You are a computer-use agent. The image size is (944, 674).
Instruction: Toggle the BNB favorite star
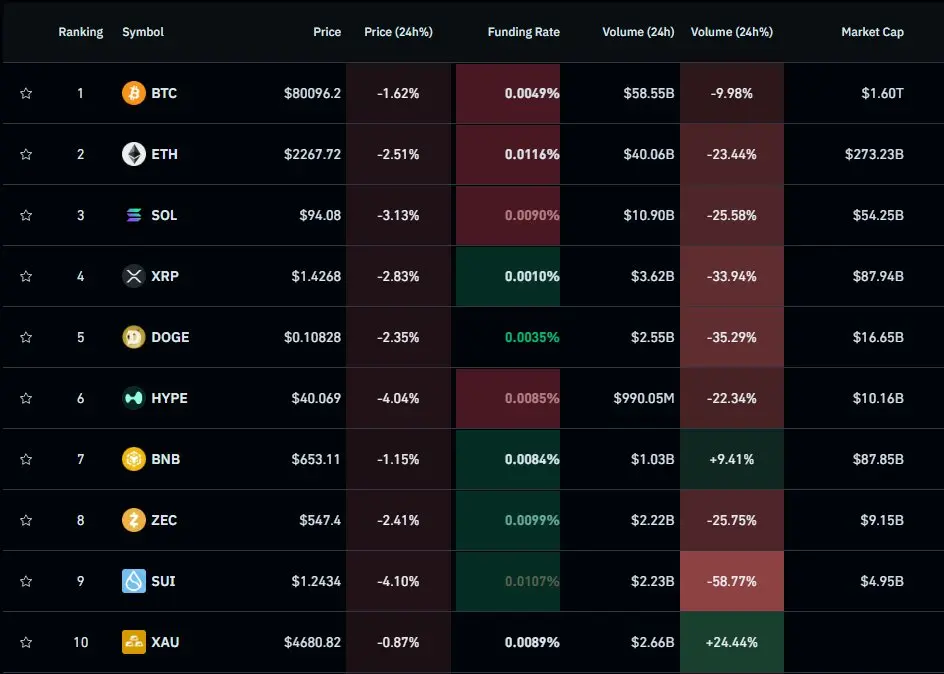coord(26,459)
